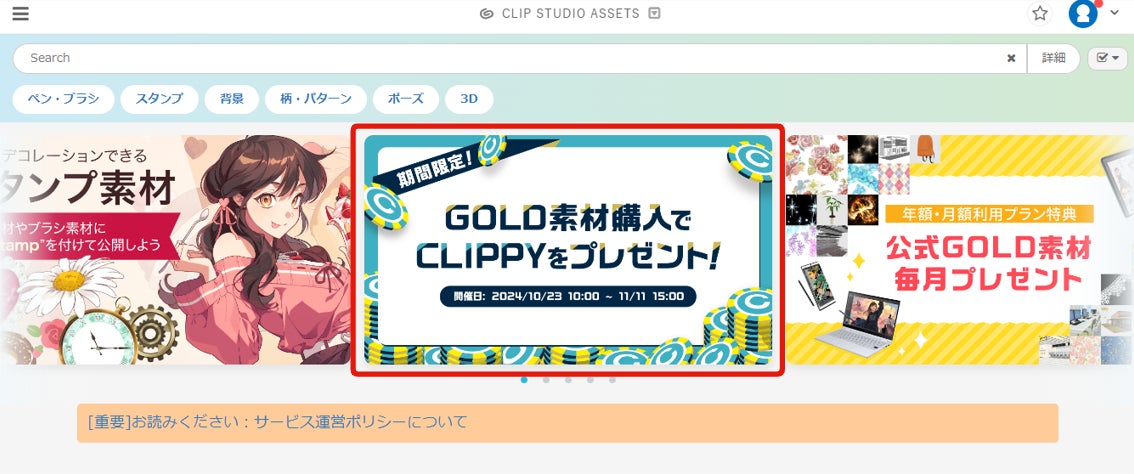Open the 公式GOLD素材毎月プレゼント banner
1134x474 pixels.
(x=960, y=250)
